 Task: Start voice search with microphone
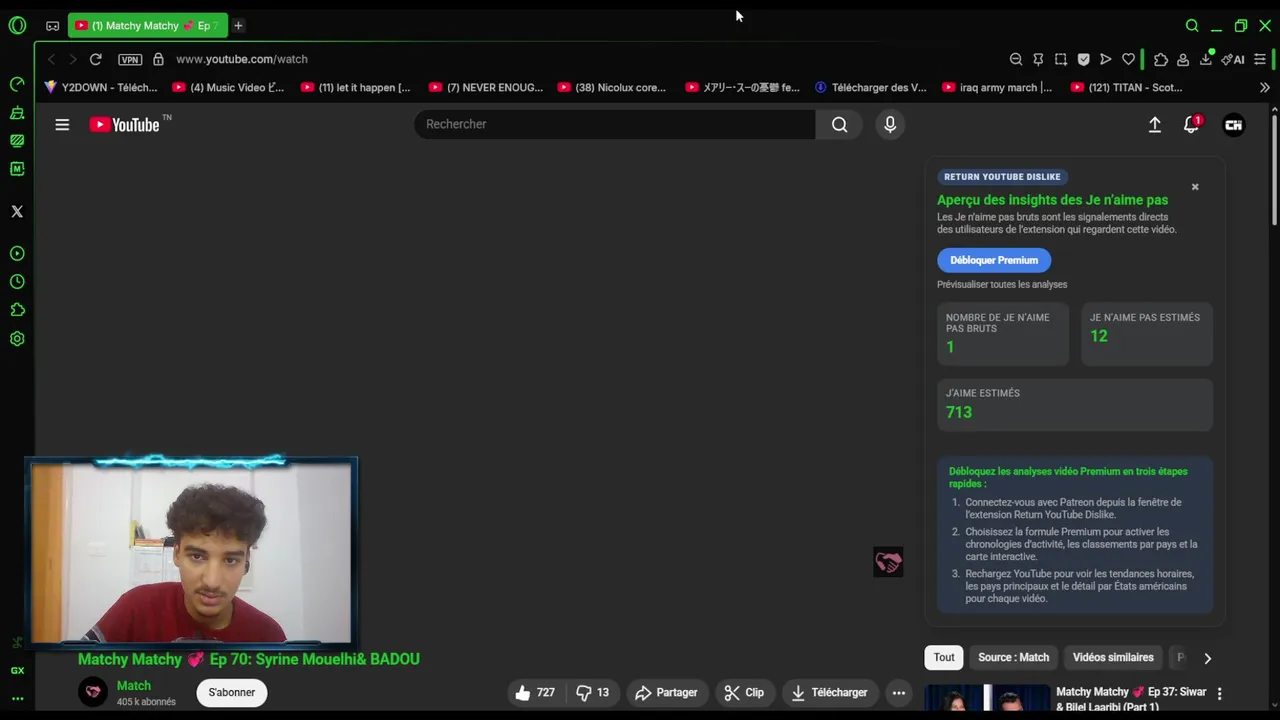pyautogui.click(x=890, y=124)
